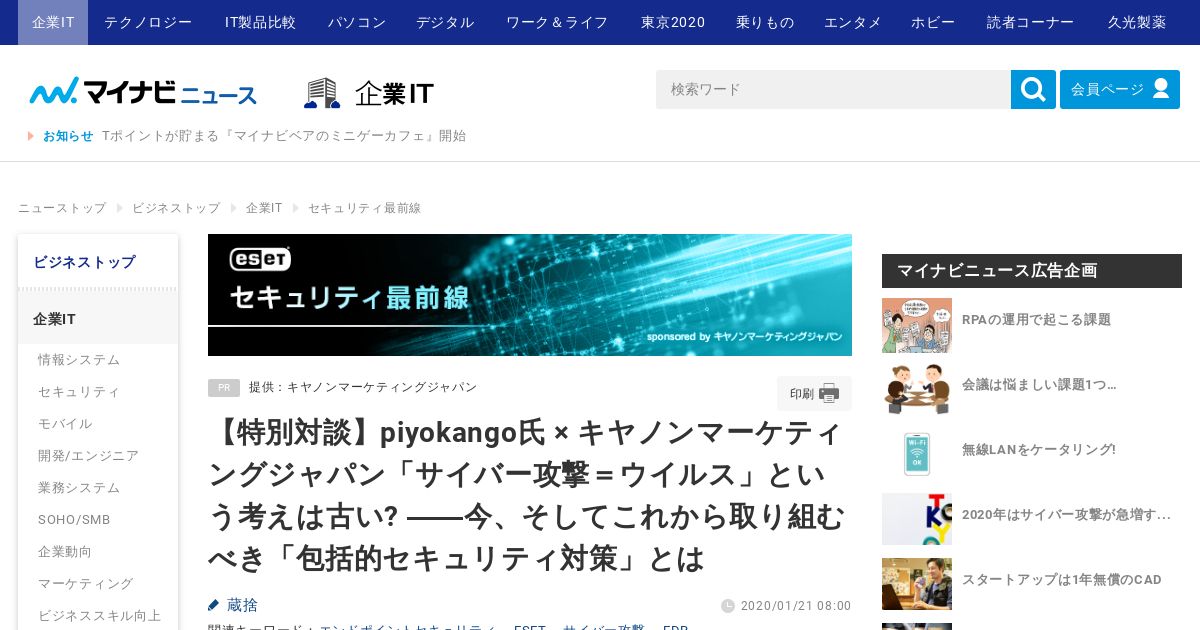1200x630 pixels.
Task: Click the 会員ページ button
Action: click(x=1120, y=89)
